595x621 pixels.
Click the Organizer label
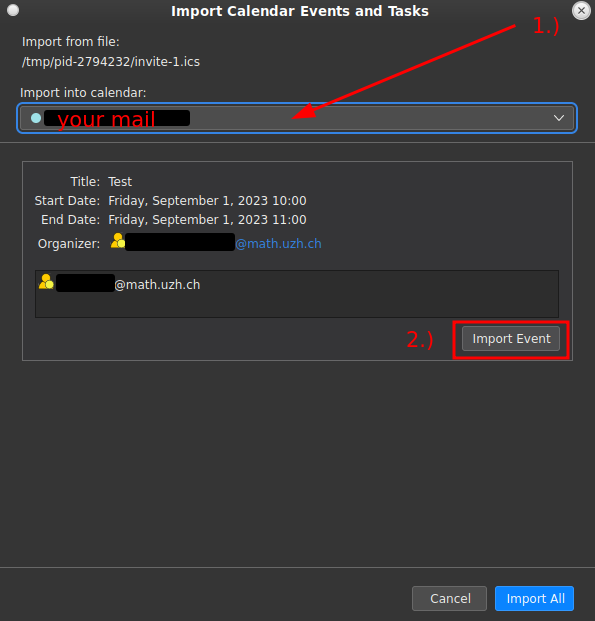click(x=69, y=244)
